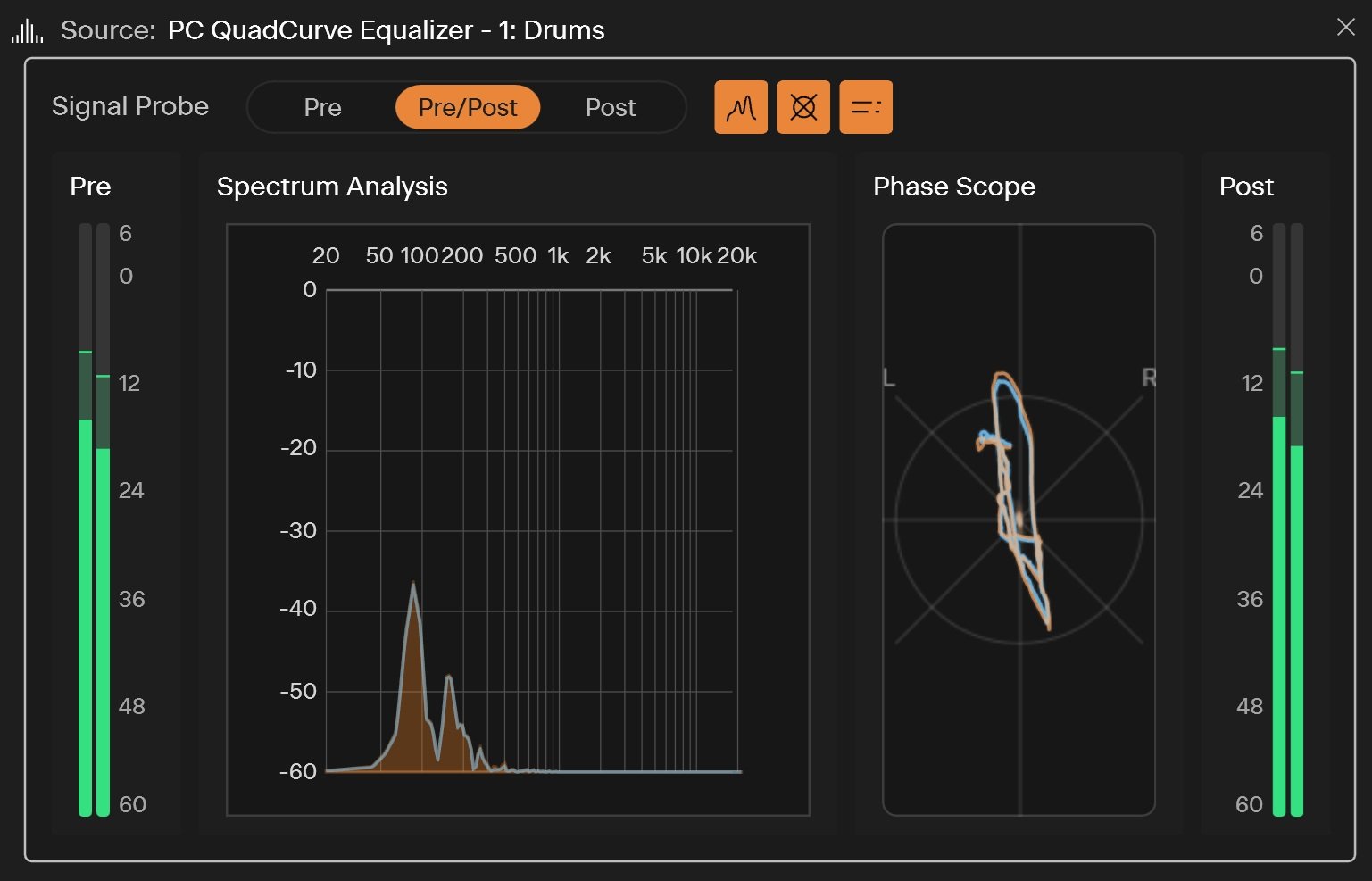The image size is (1372, 881).
Task: Click the tallest peak in the spectrum graph
Action: point(413,586)
